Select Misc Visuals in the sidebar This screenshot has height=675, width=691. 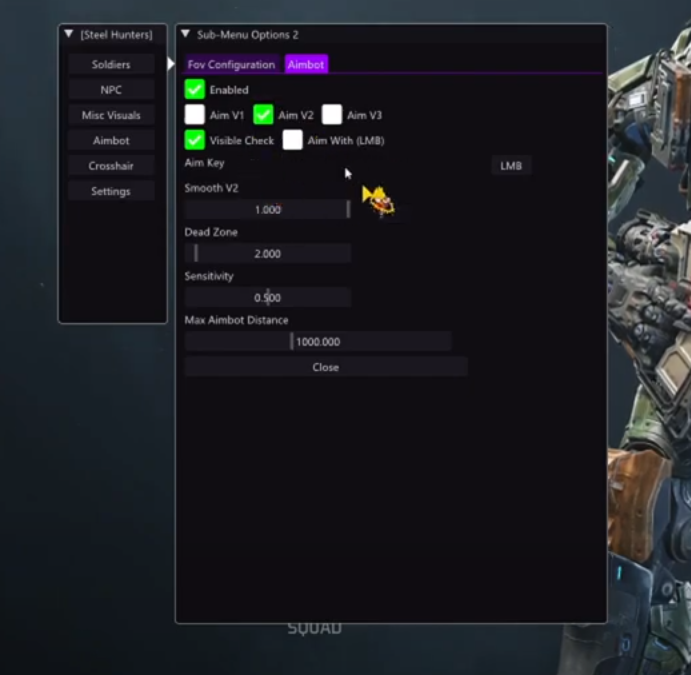click(111, 115)
